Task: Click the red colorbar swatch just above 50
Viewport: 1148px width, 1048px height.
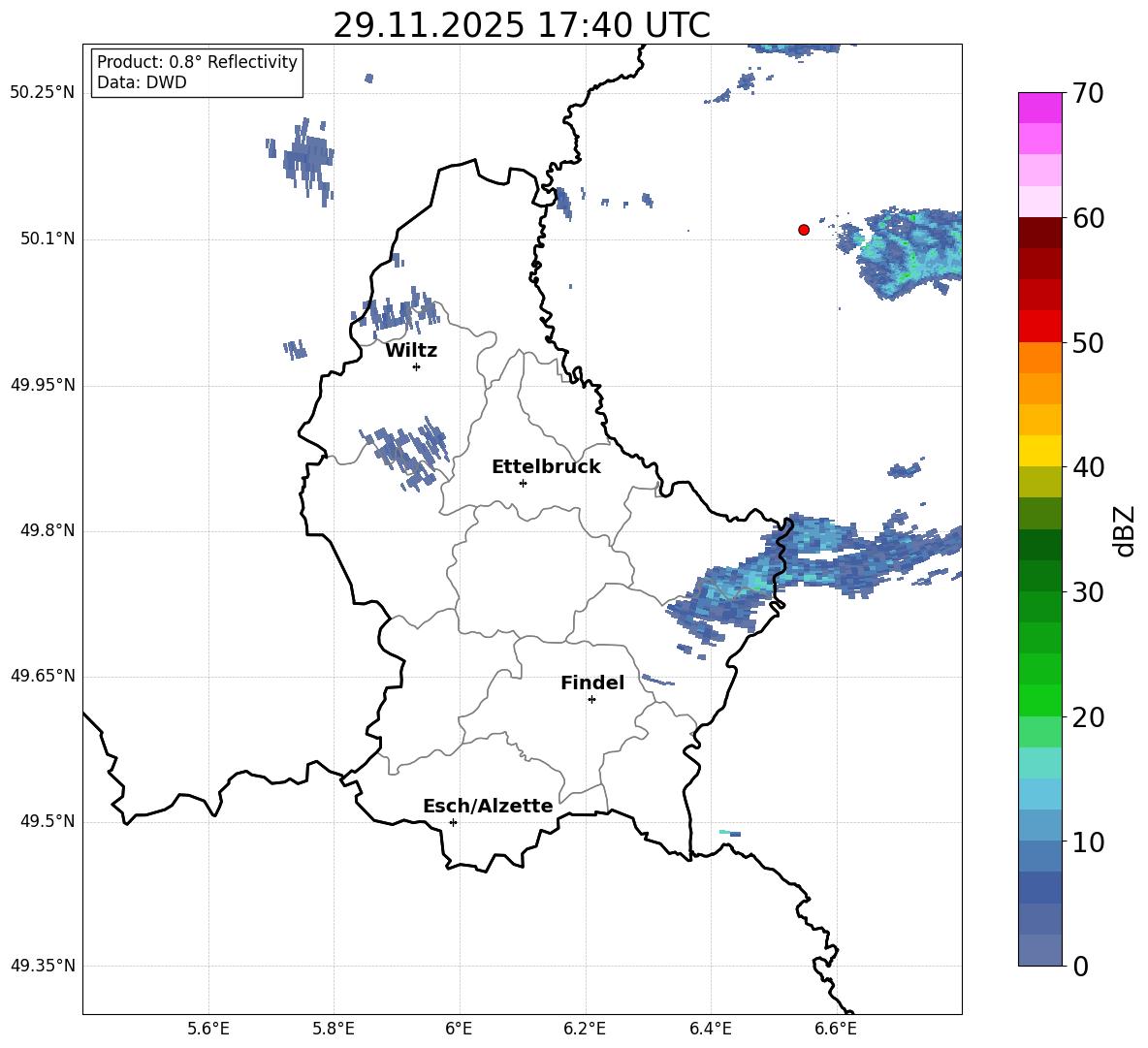Action: [x=1039, y=327]
